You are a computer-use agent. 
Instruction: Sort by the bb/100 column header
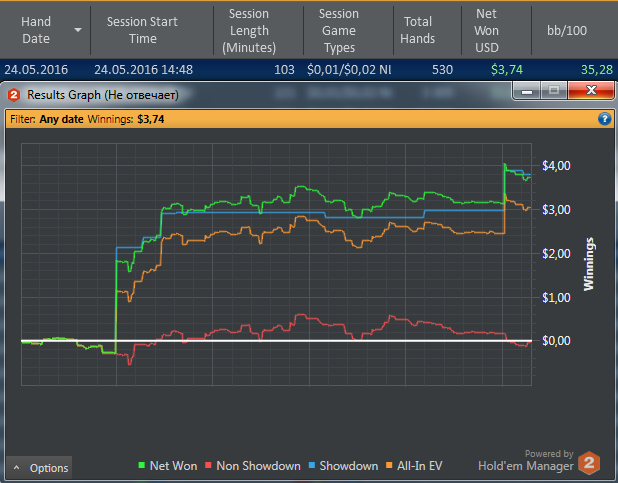click(x=567, y=30)
